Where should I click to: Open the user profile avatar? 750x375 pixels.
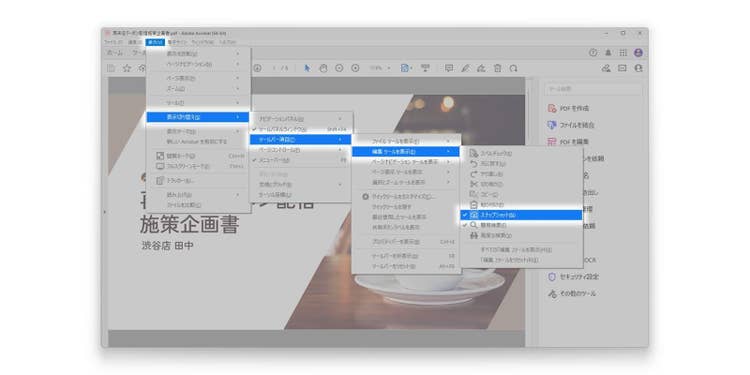[638, 53]
